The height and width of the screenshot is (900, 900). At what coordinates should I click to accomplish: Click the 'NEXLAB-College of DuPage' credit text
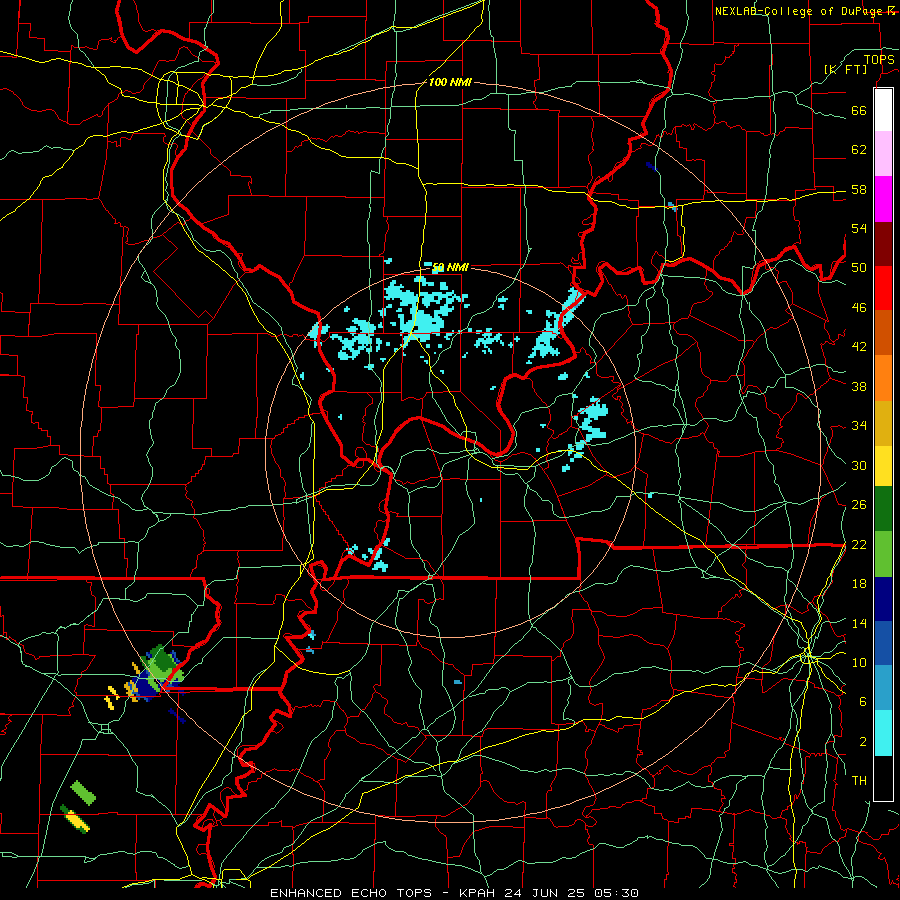[x=799, y=11]
